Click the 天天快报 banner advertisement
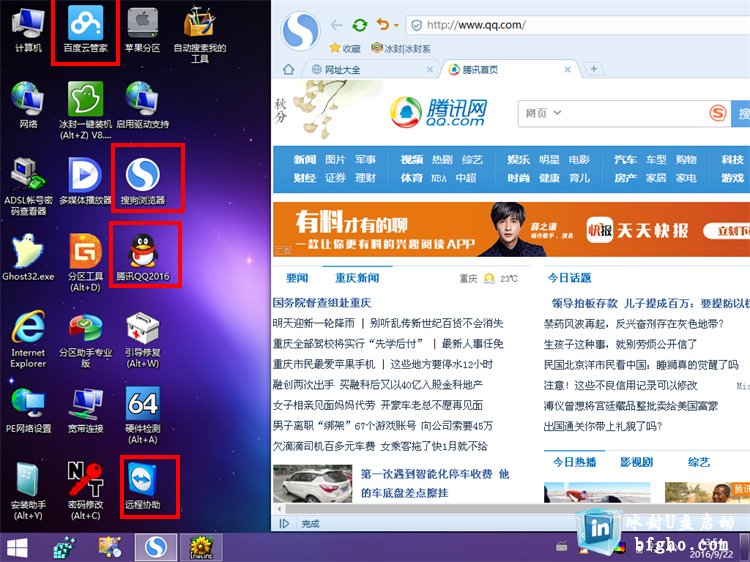Screen dimensions: 750x562 tap(511, 230)
